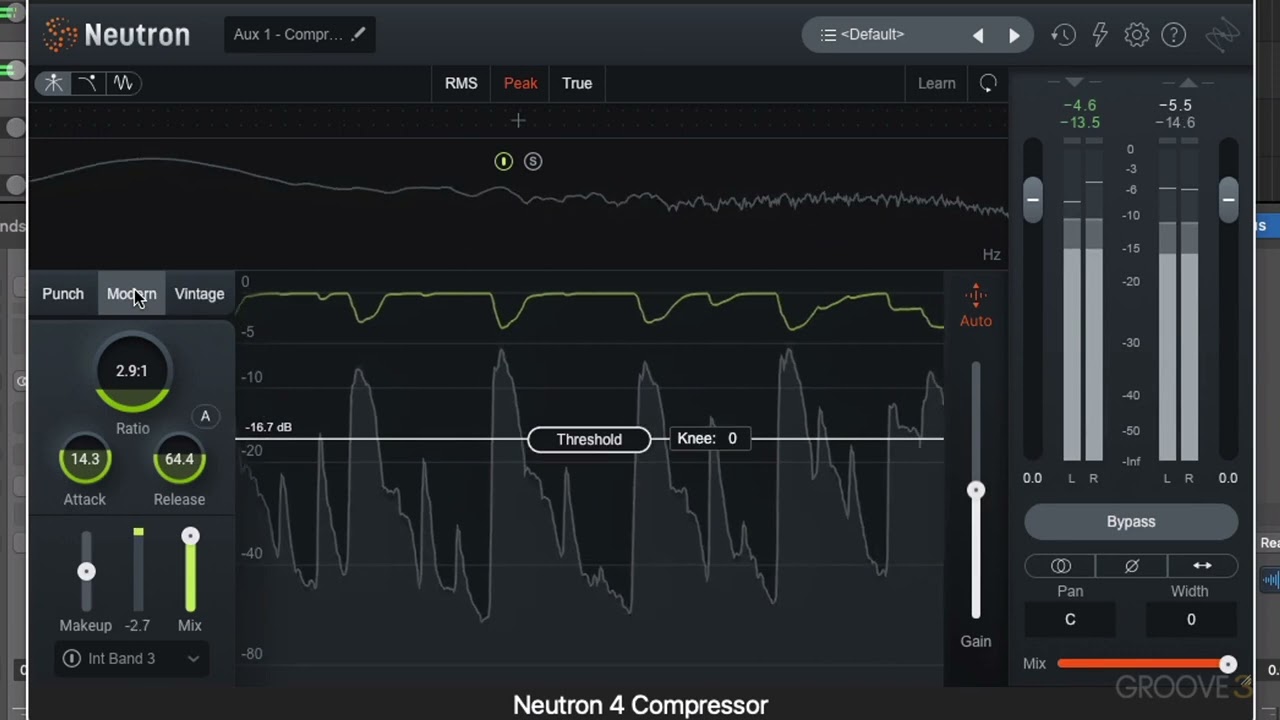Select Modern compressor mode
The width and height of the screenshot is (1280, 720).
[x=132, y=294]
